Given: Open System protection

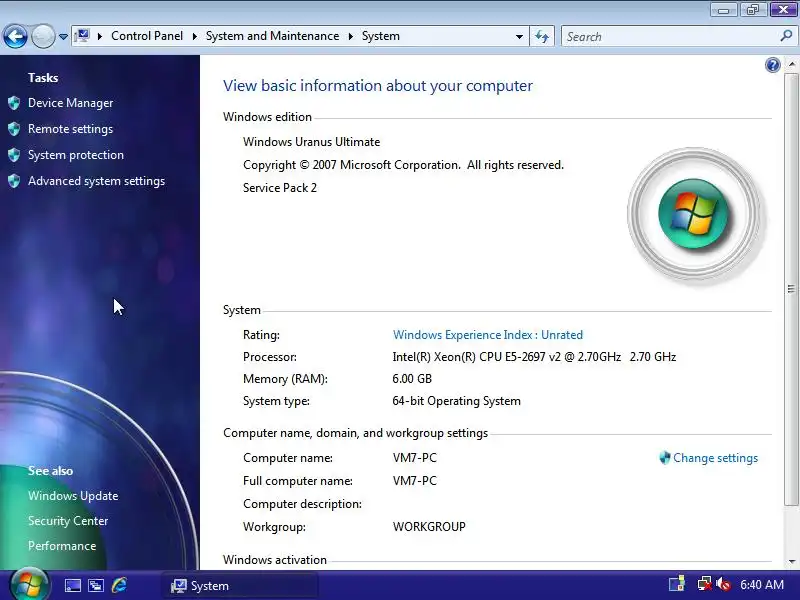Looking at the screenshot, I should pos(76,155).
